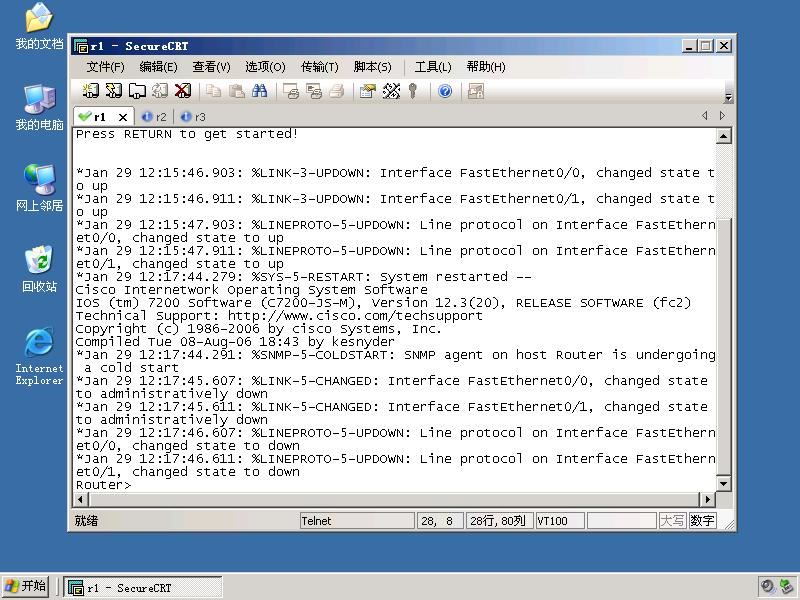Click the Print Selection icon

313,91
